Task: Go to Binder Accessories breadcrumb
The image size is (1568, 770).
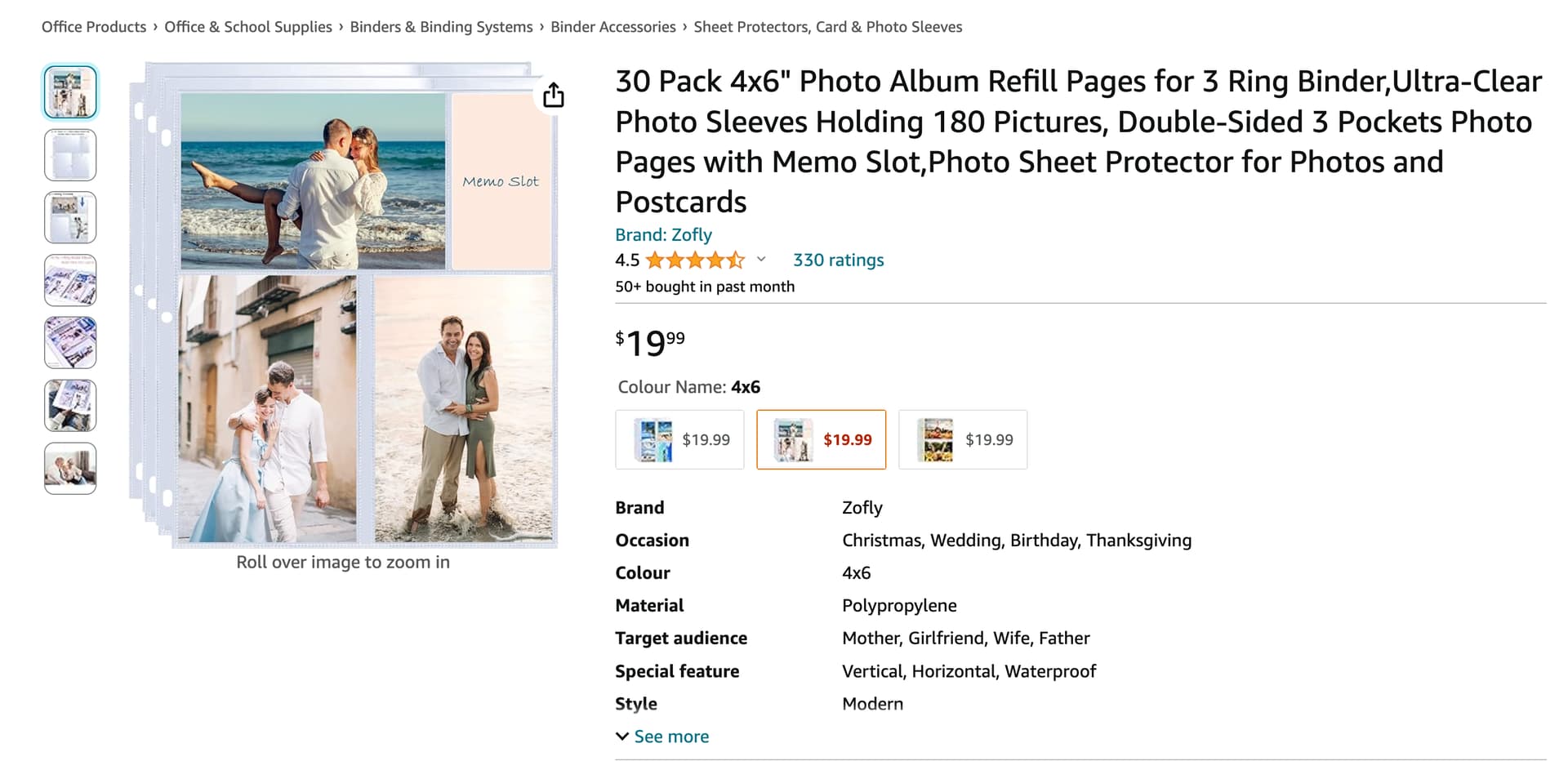Action: 612,27
